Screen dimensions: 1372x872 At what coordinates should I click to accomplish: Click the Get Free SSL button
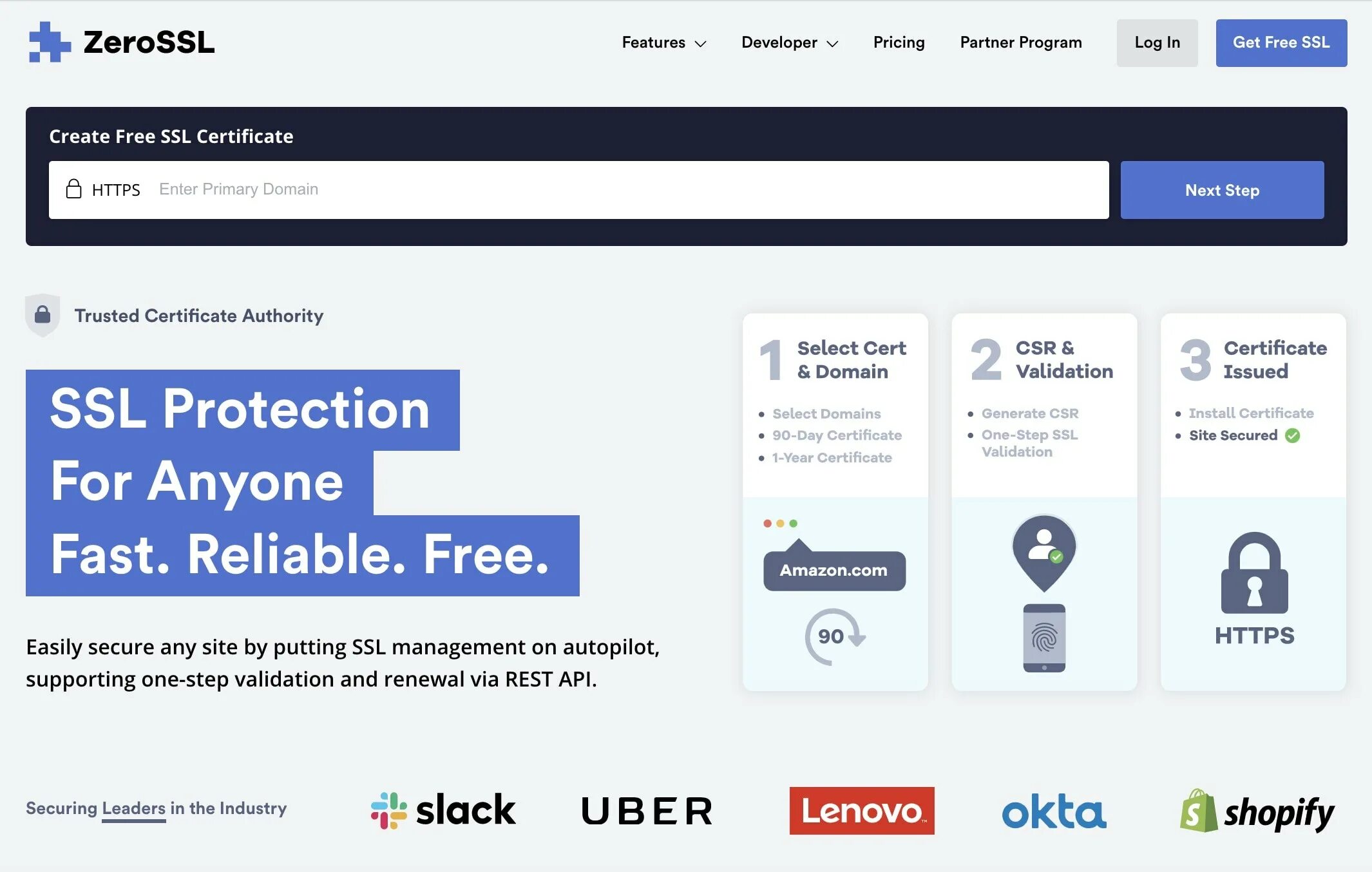(1281, 42)
